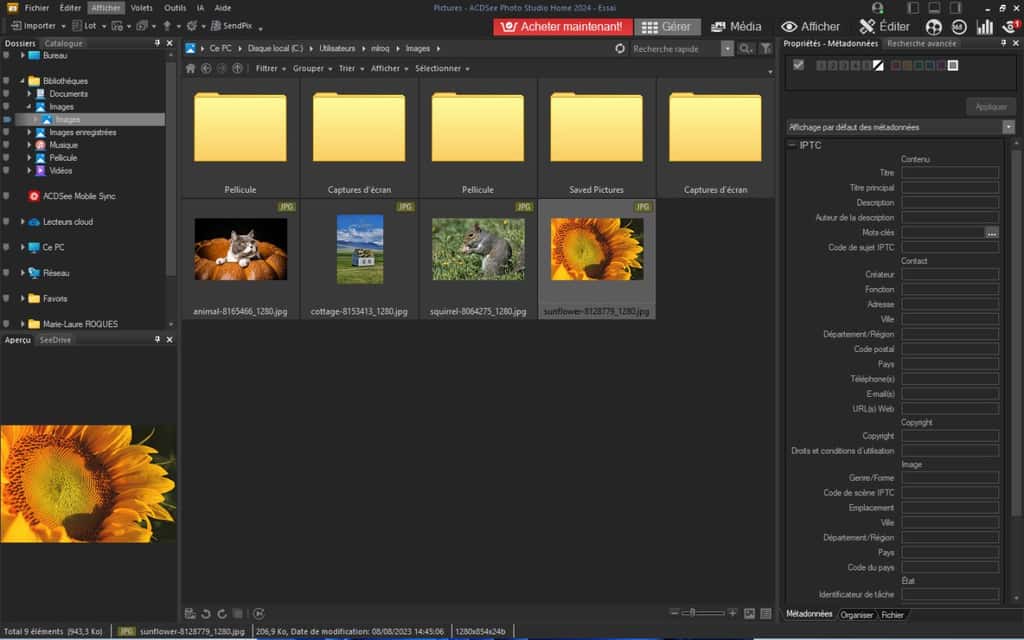Open the statistics bar chart icon
This screenshot has width=1024, height=640.
coord(984,27)
